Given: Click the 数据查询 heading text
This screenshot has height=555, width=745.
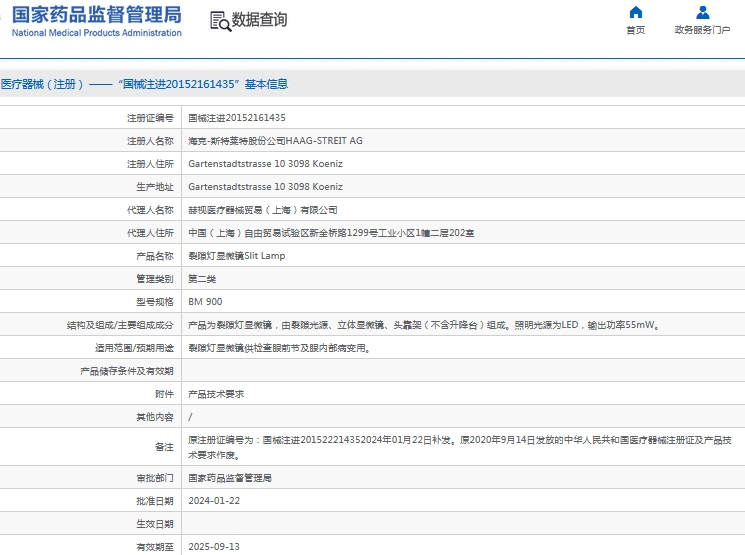Looking at the screenshot, I should coord(259,19).
